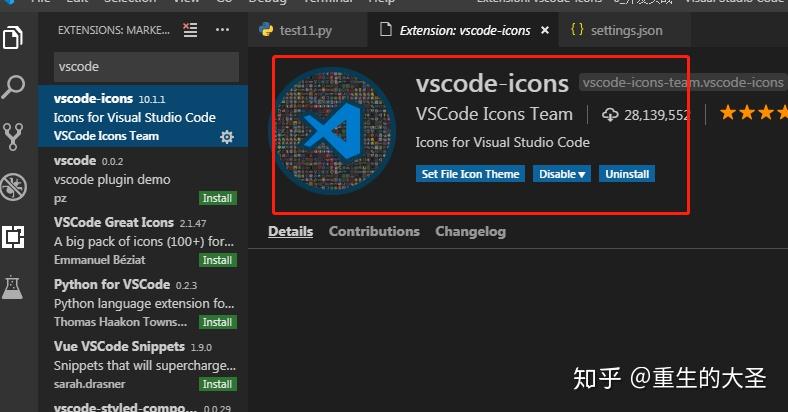
Task: Open the Source Control view
Action: tap(13, 137)
